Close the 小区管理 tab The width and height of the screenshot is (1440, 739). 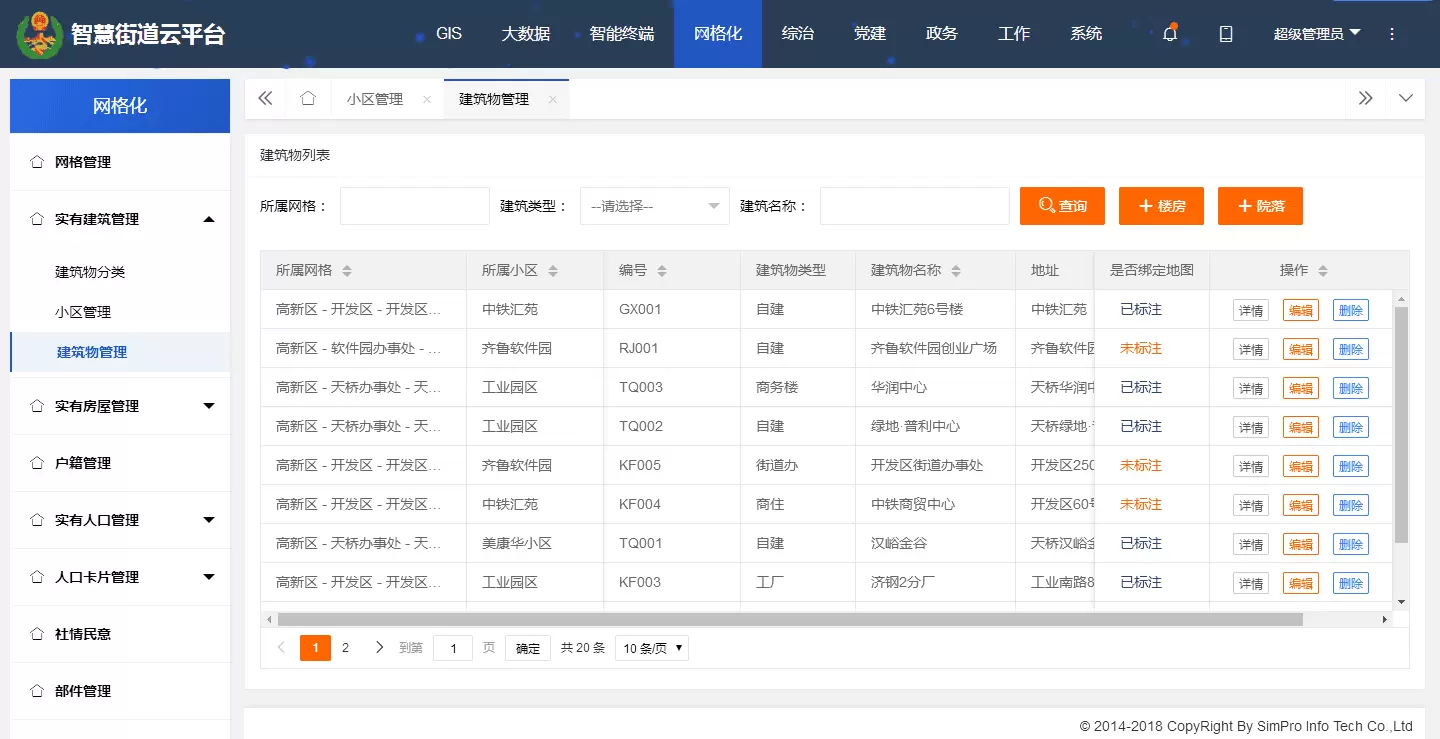tap(427, 100)
